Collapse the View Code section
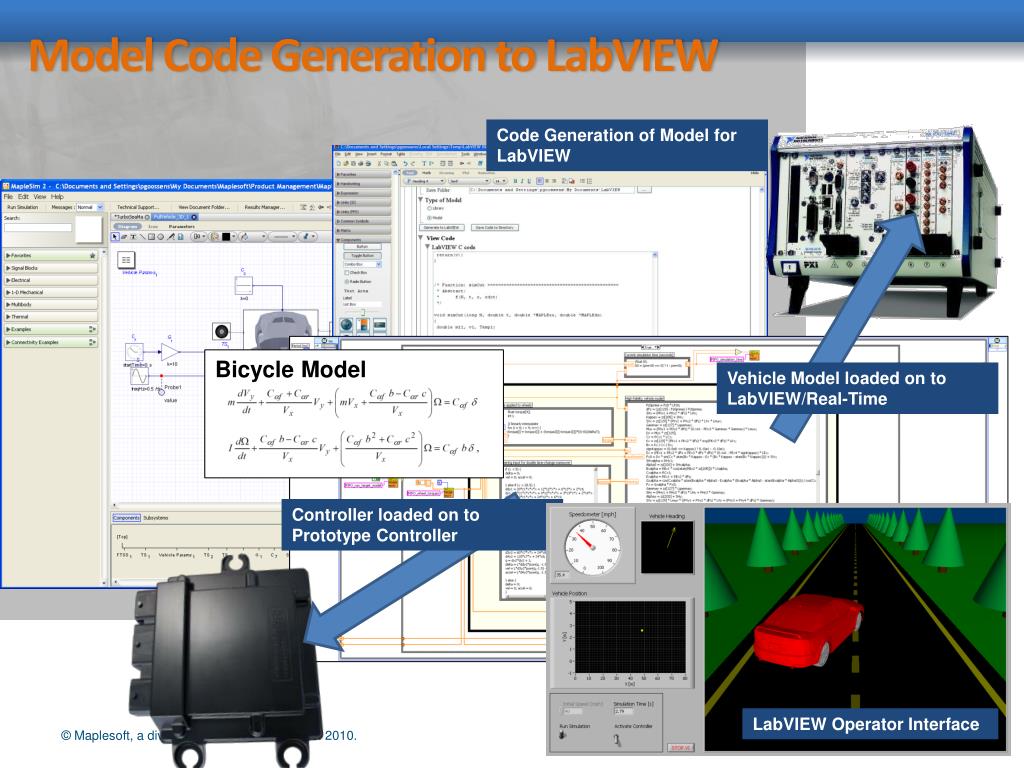1024x768 pixels. (x=421, y=238)
